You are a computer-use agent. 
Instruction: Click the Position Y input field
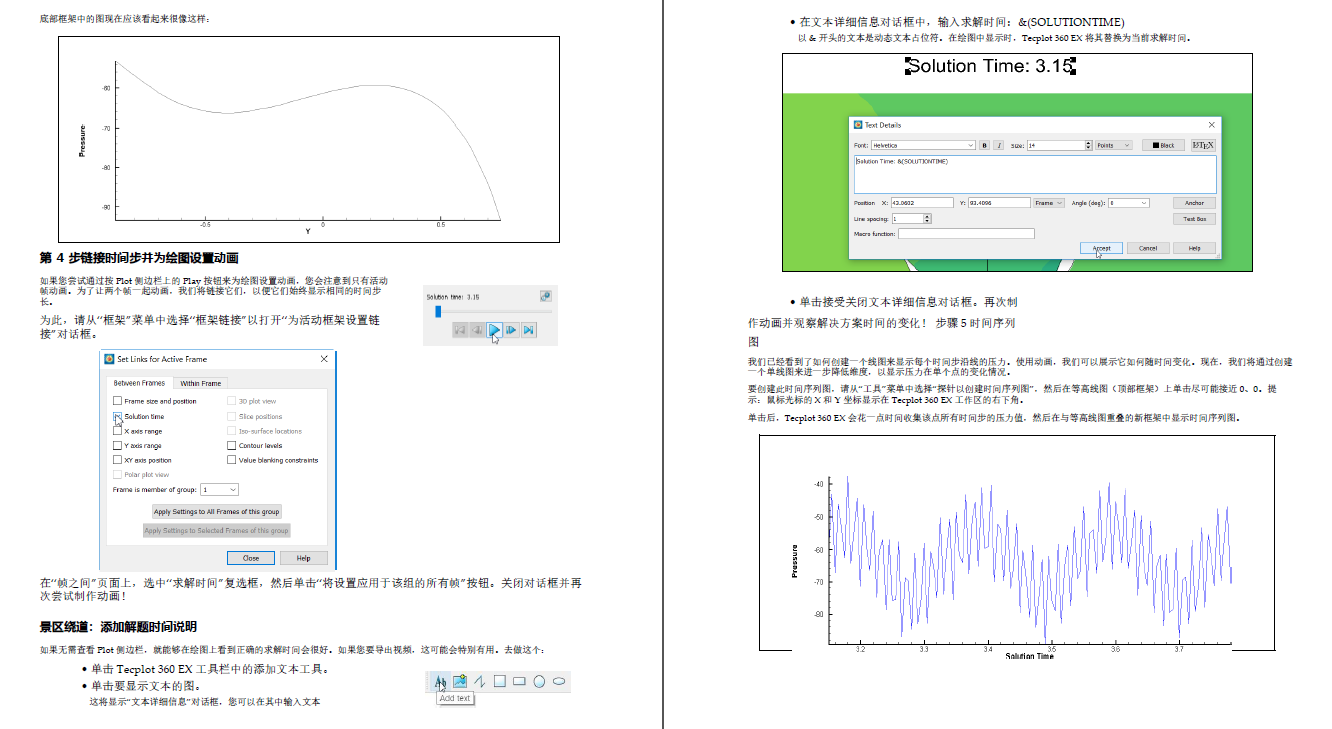pos(1000,203)
